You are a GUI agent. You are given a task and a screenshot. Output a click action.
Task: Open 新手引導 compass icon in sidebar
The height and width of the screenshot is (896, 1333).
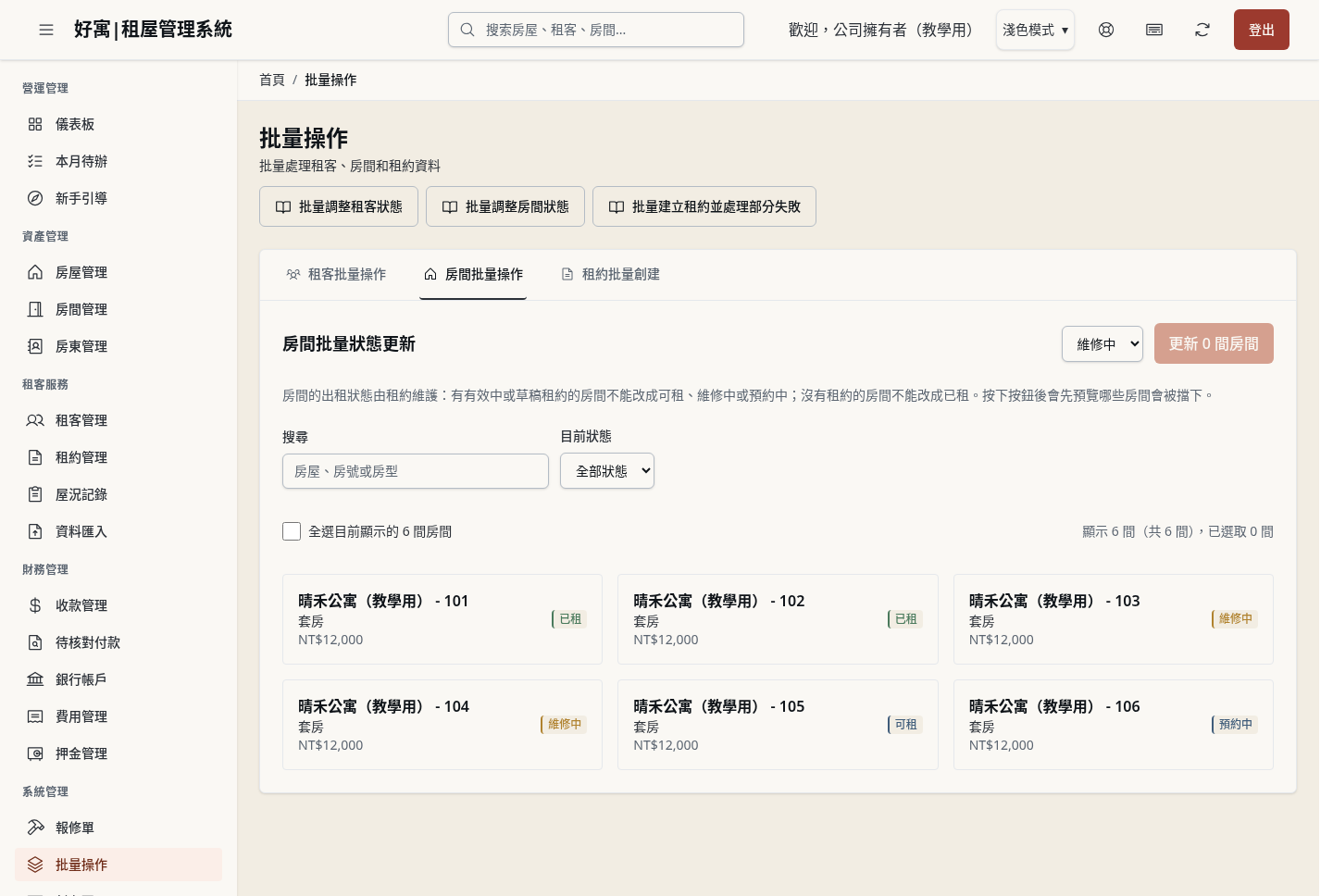[35, 198]
